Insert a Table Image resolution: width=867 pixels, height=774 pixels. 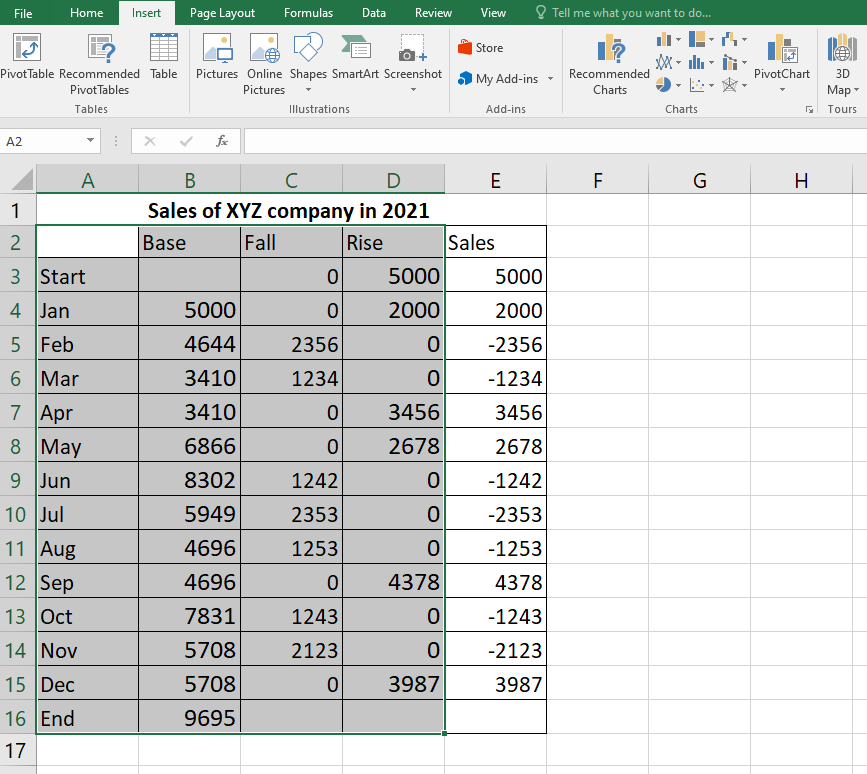pos(163,60)
